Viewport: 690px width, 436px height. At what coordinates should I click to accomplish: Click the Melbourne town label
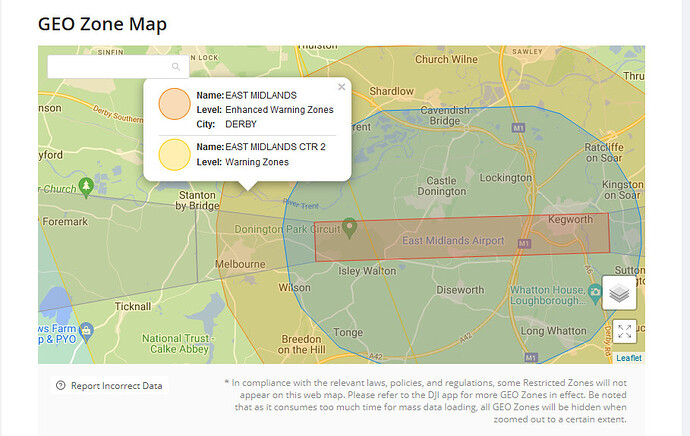(x=240, y=264)
